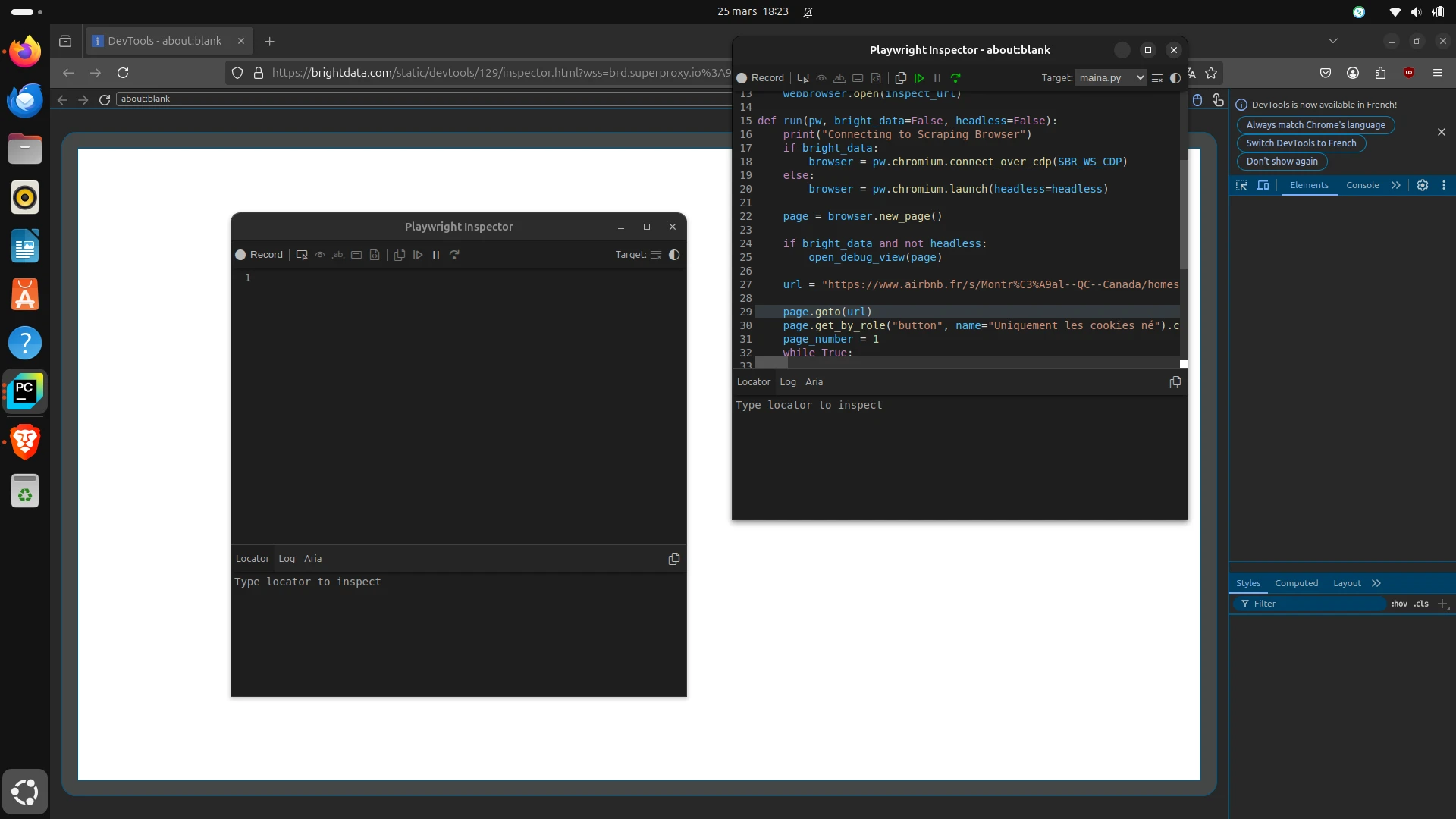Click the Pick locator icon in the Playwright Inspector - about:blank toolbar
1456x819 pixels.
click(803, 78)
